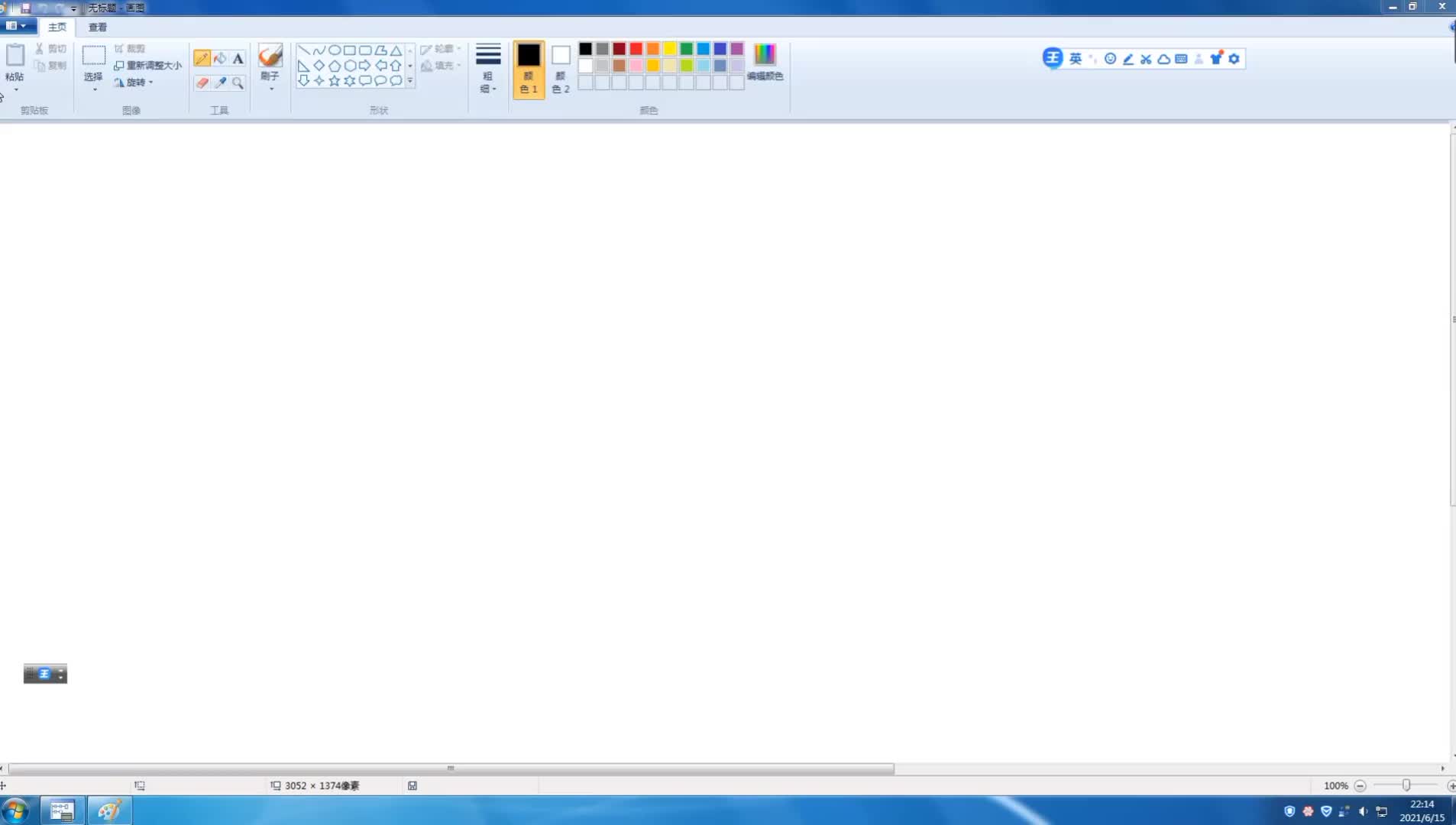
Task: Click the Brushes icon
Action: coord(270,56)
